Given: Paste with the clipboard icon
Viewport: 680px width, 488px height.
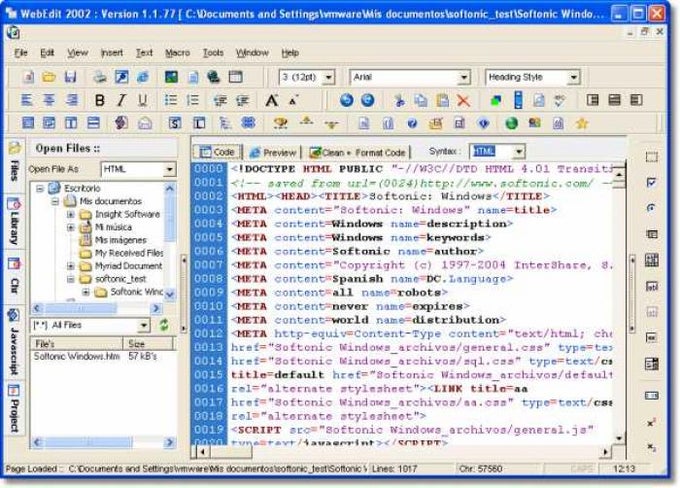Looking at the screenshot, I should coord(442,101).
